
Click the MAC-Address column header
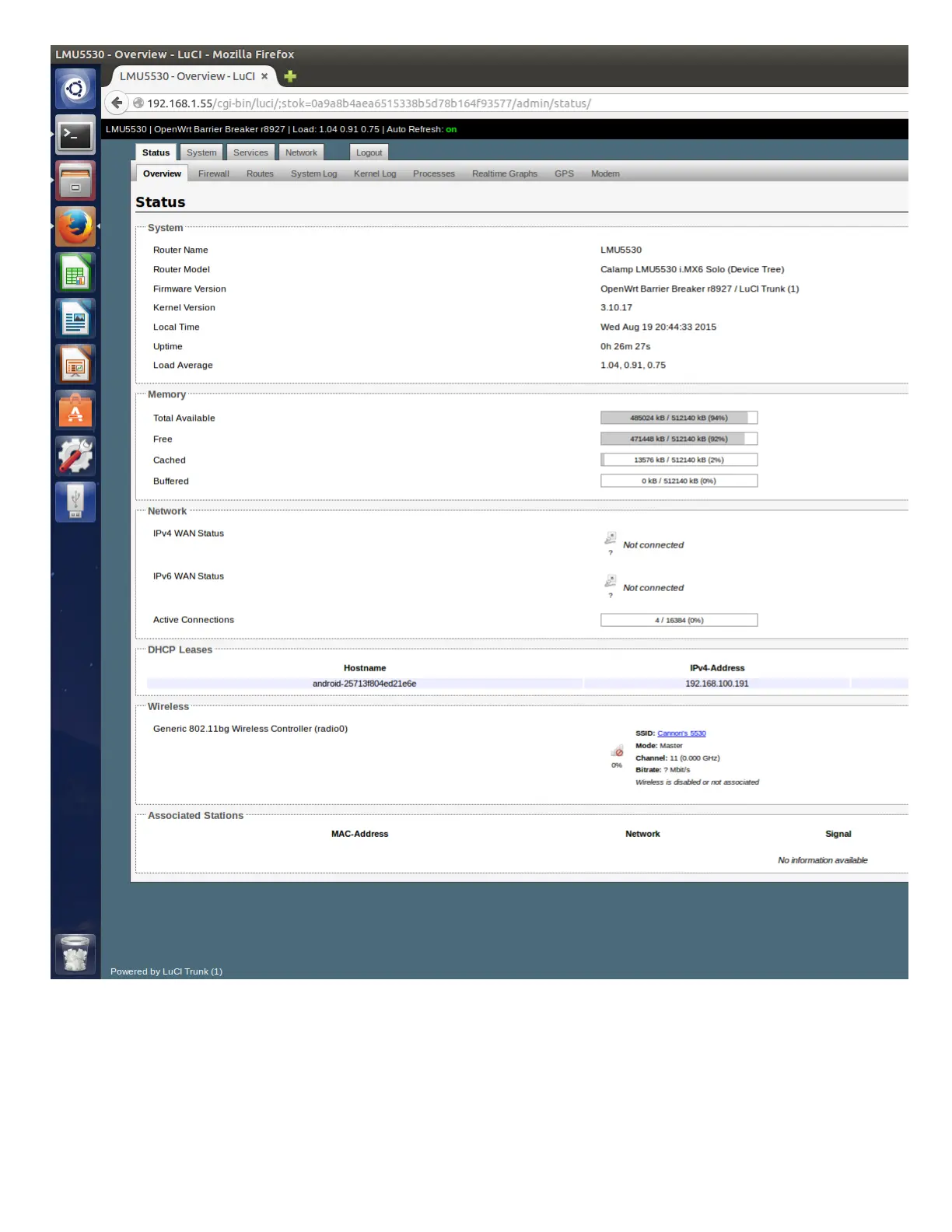coord(359,834)
